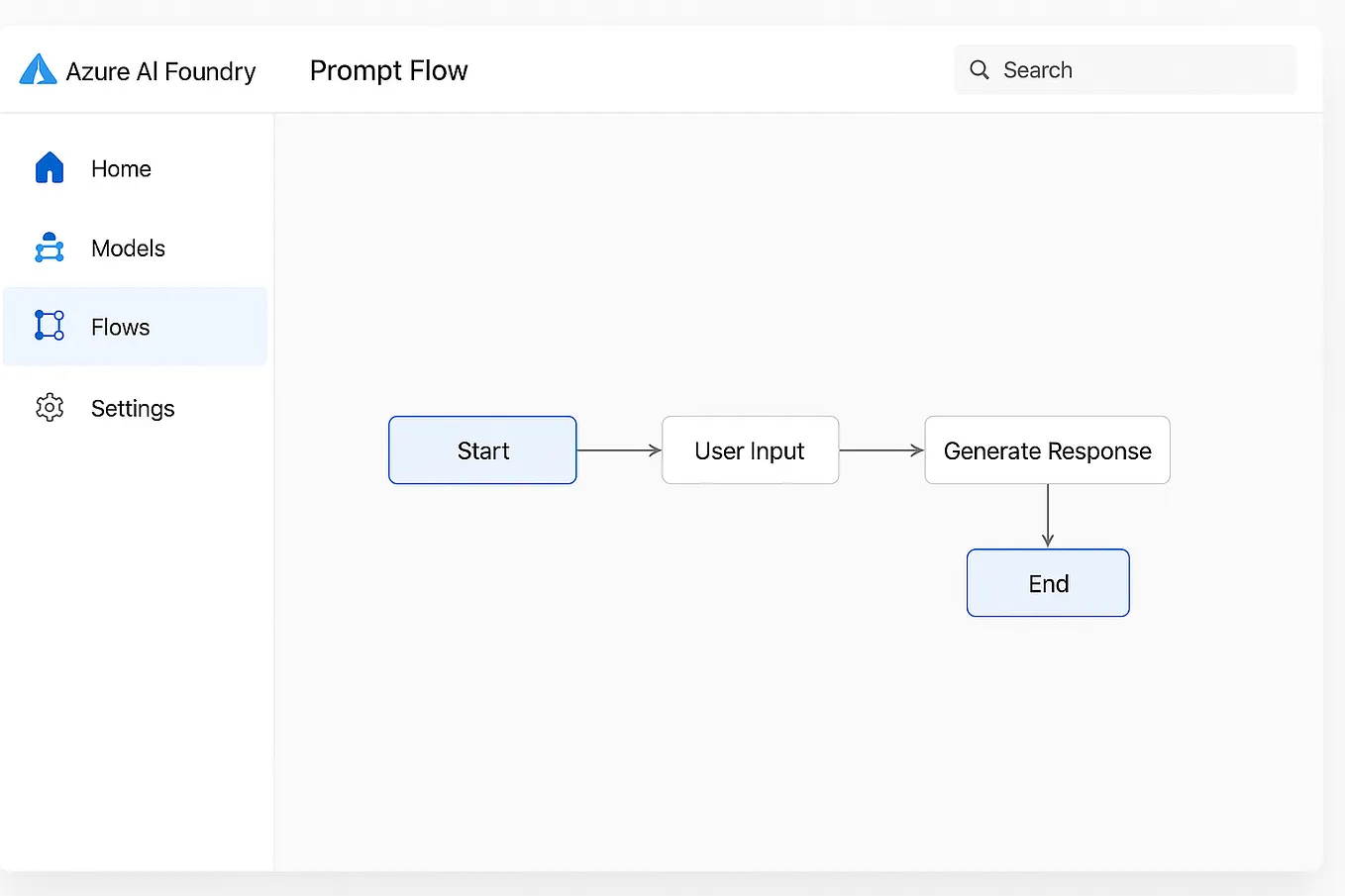Click the arrow between User Input and Generate Response
Screen dimensions: 1345x896
point(880,450)
